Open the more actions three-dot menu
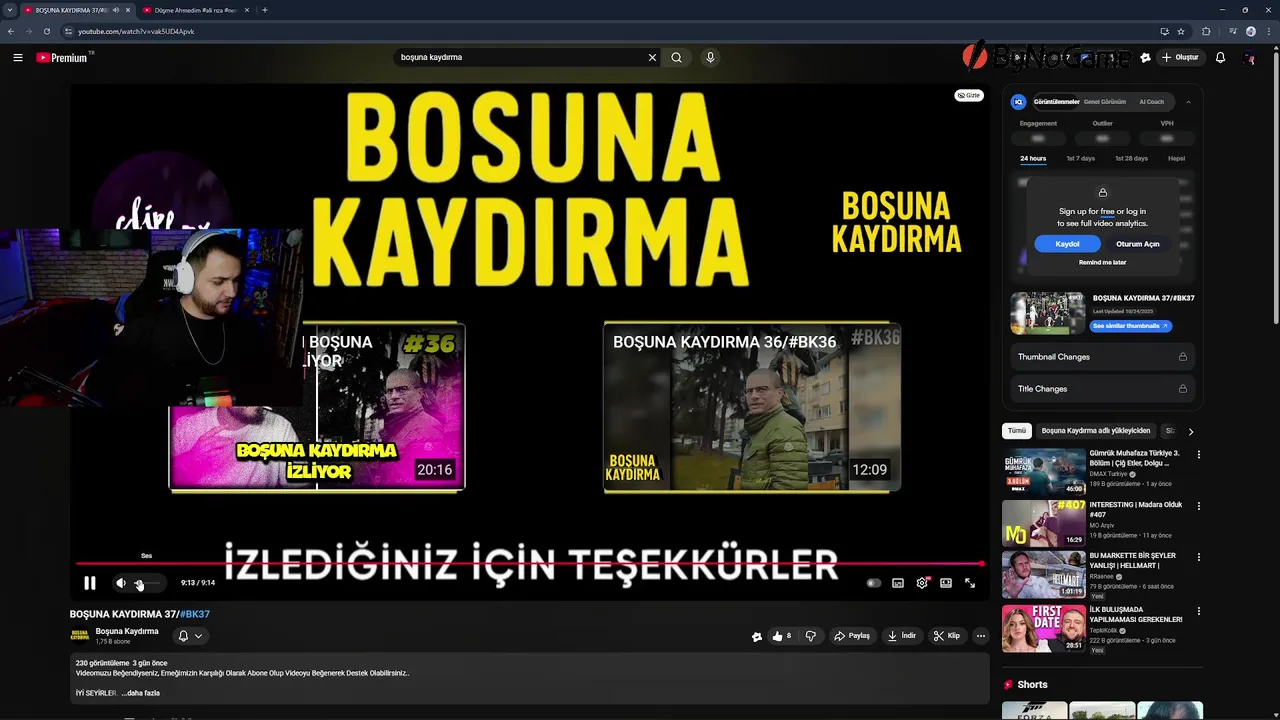This screenshot has height=720, width=1280. point(980,636)
